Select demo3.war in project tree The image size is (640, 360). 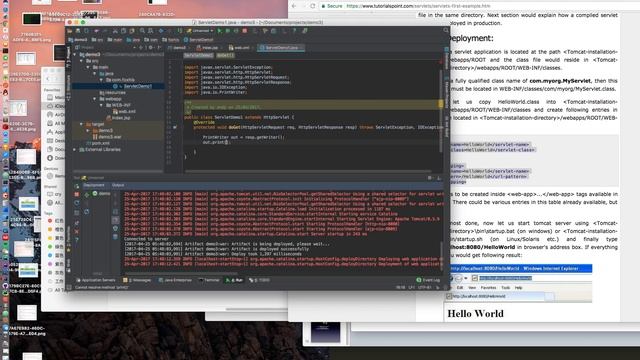pos(107,137)
